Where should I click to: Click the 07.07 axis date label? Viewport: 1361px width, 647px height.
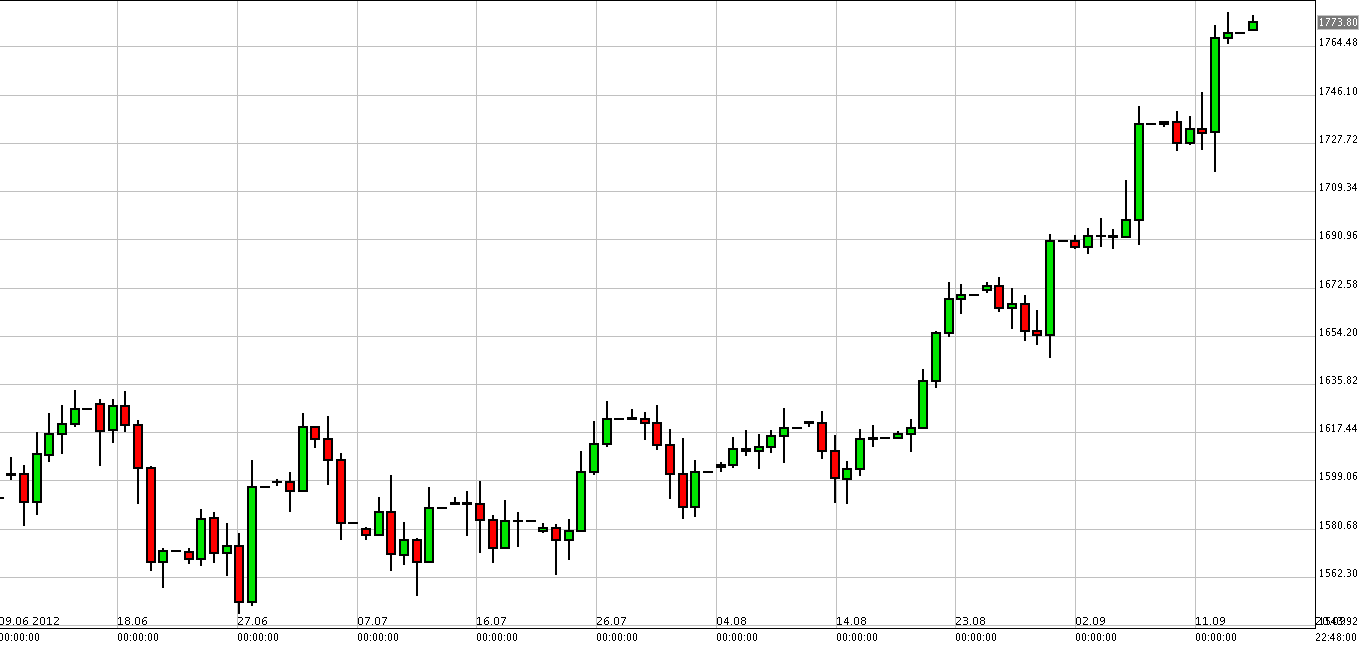(371, 620)
